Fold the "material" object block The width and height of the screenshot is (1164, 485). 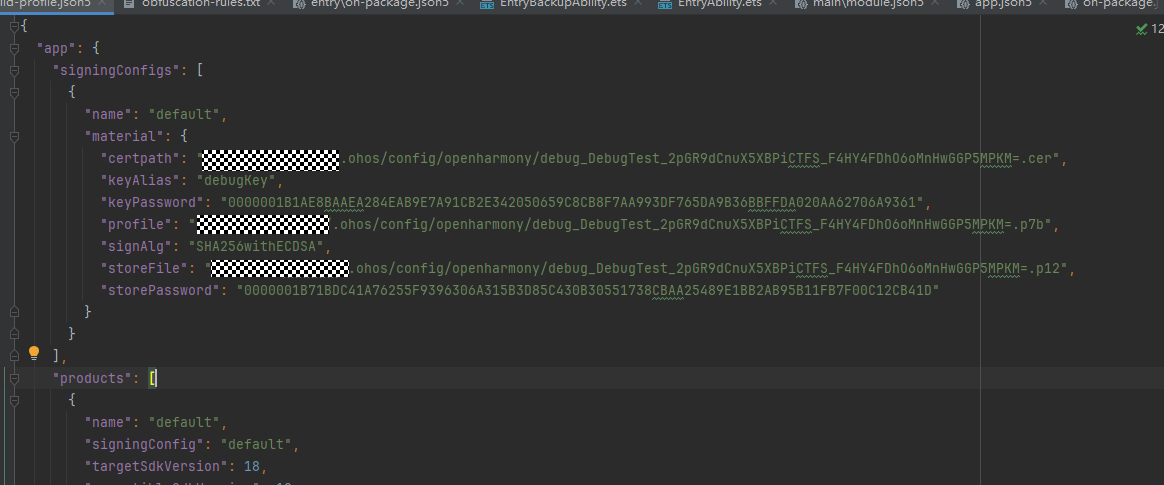tap(14, 136)
